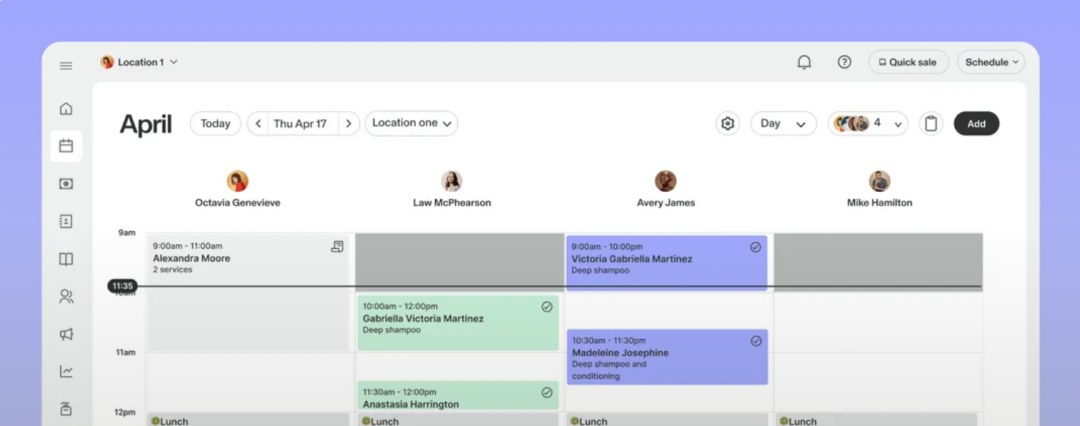Open the Schedule menu

(990, 62)
